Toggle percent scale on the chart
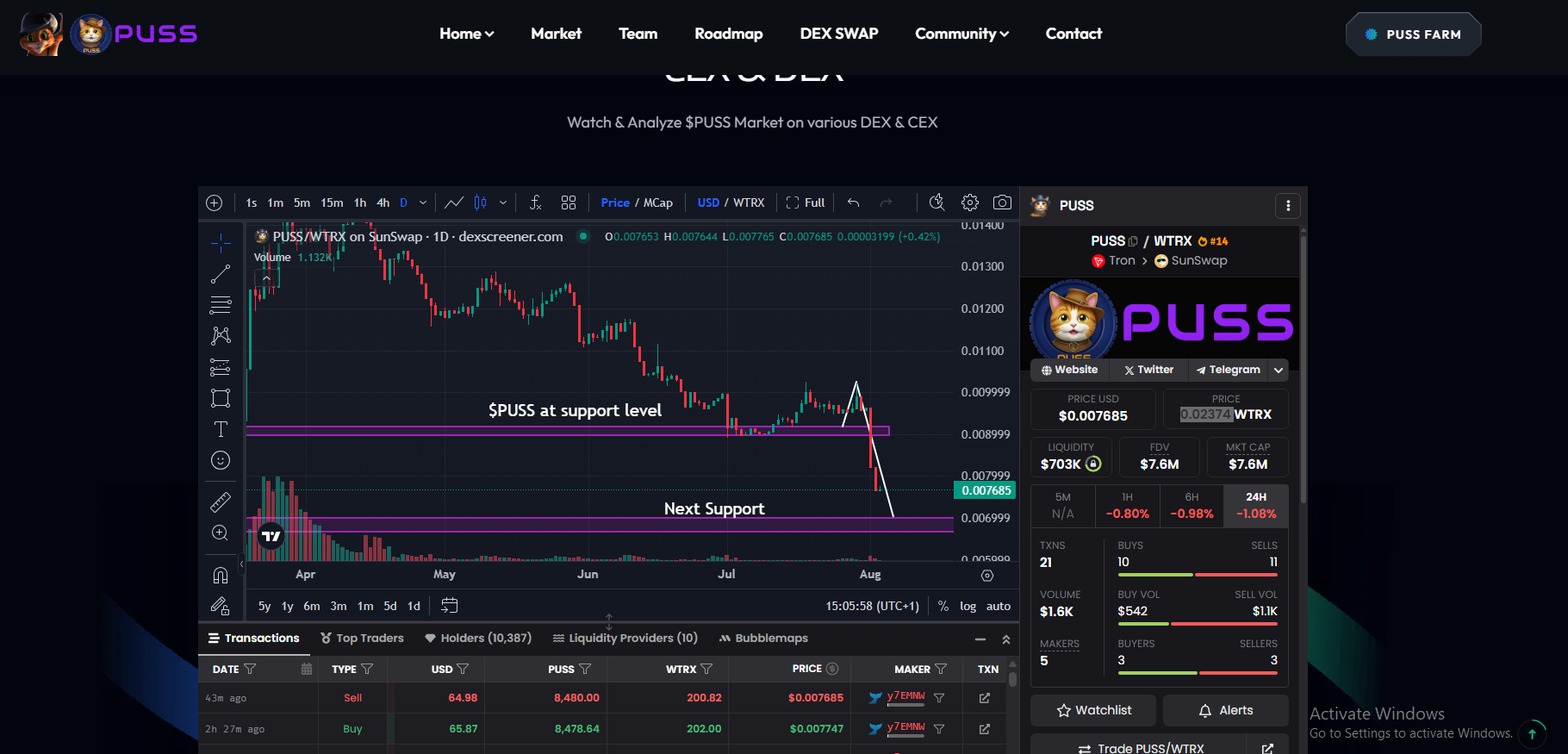 coord(943,606)
